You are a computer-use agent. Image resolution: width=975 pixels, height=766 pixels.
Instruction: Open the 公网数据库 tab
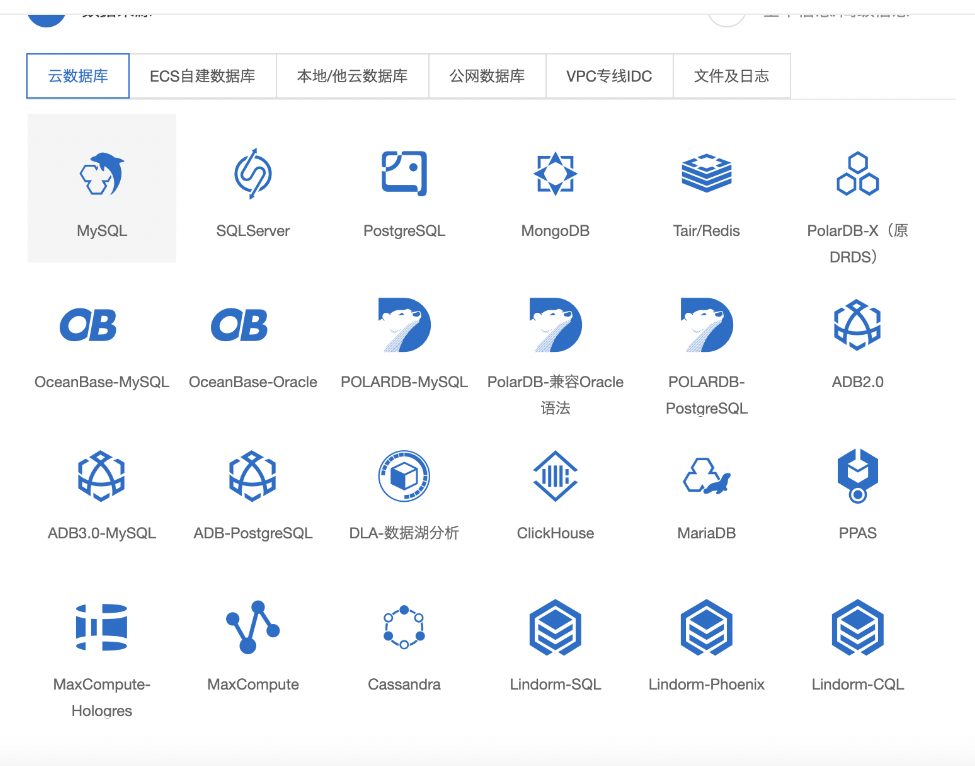coord(488,76)
